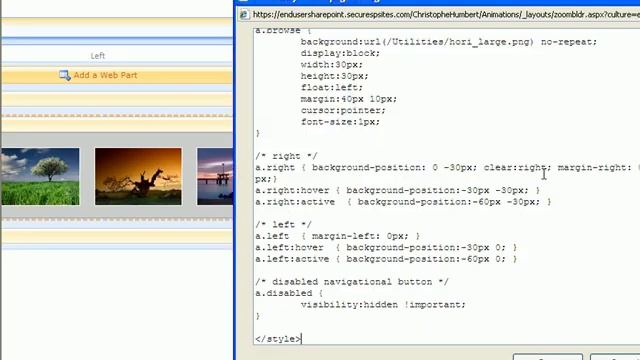
Task: Select the orange sunset dead tree thumbnail
Action: pos(138,176)
